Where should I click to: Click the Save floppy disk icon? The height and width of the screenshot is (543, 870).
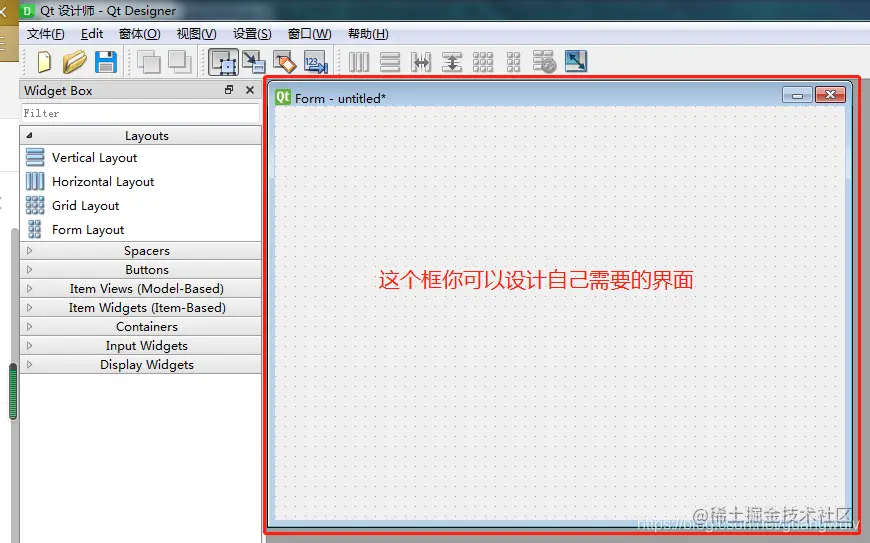click(x=105, y=62)
